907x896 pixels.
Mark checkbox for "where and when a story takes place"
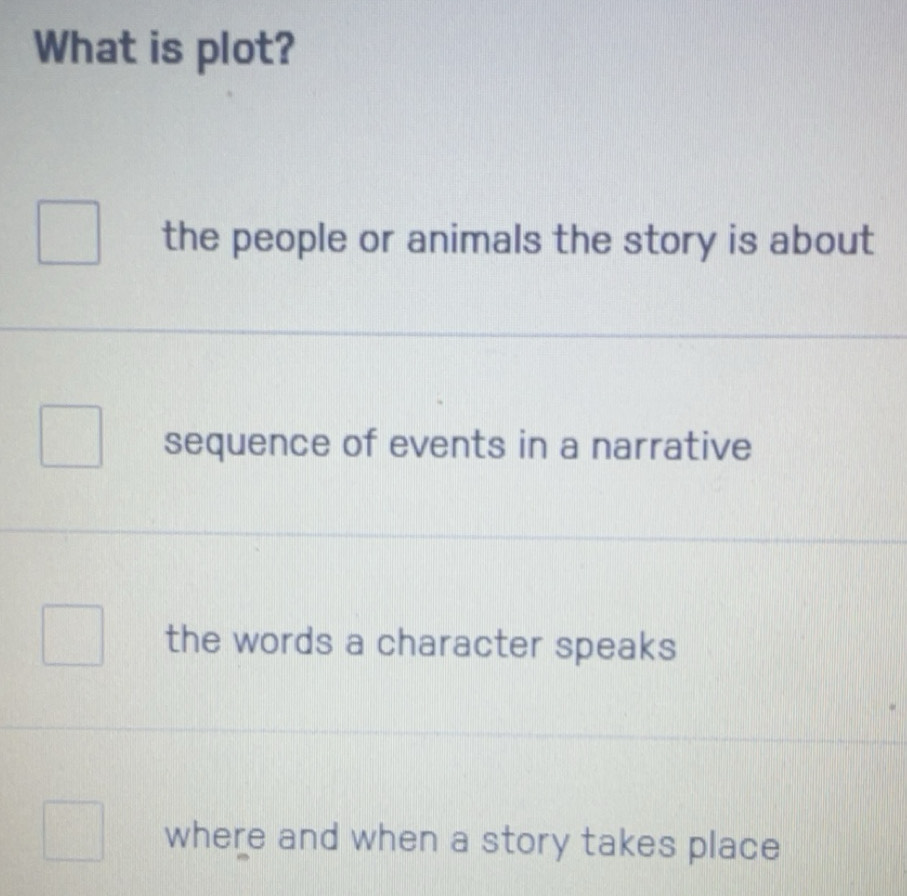pos(73,832)
